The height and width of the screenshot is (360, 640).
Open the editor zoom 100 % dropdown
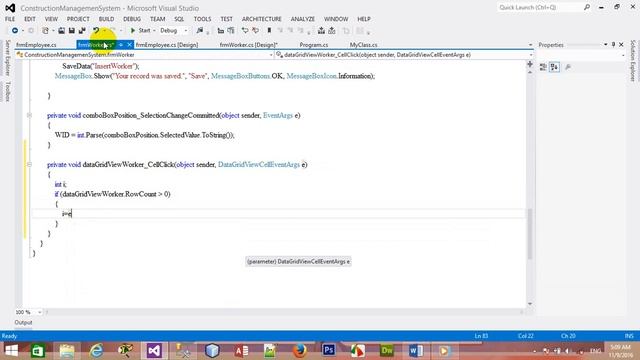(x=40, y=312)
